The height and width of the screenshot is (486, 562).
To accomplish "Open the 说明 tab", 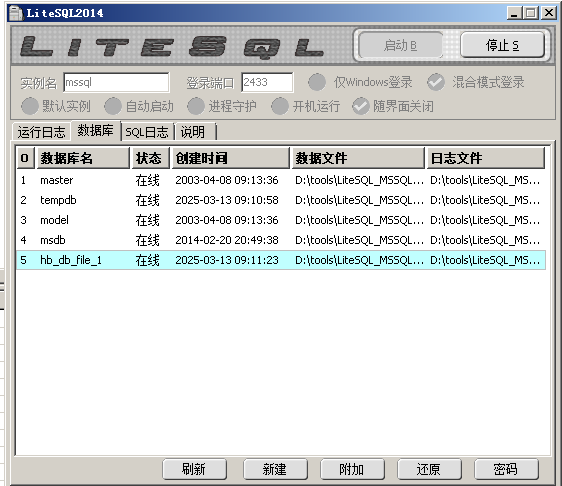I will click(196, 132).
